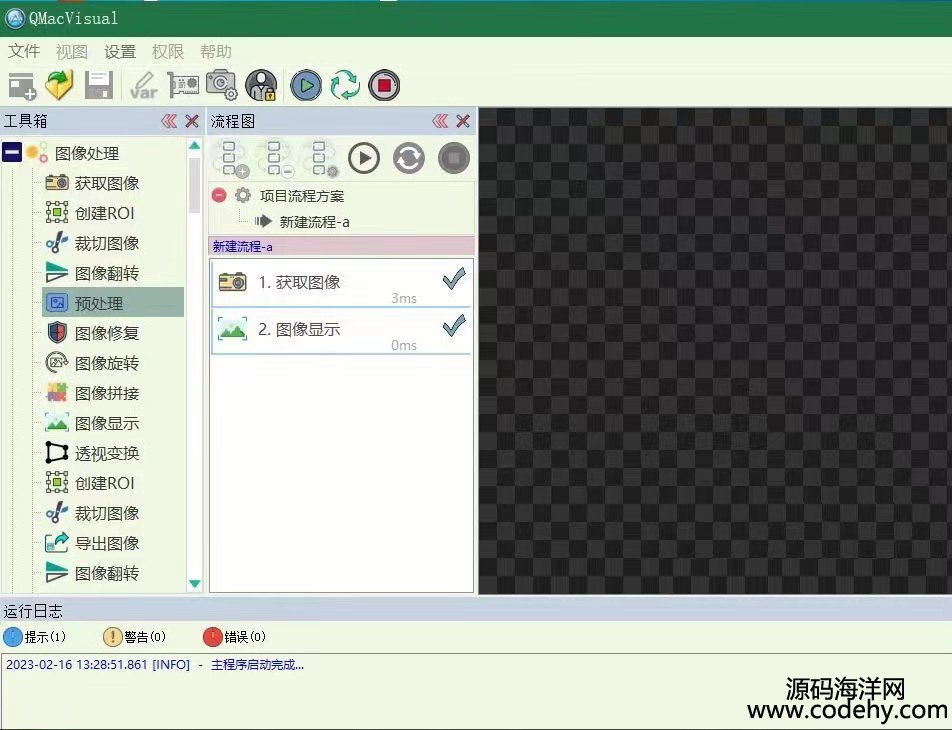Image resolution: width=952 pixels, height=730 pixels.
Task: Collapse the 图像处理 toolbox category
Action: click(x=12, y=152)
